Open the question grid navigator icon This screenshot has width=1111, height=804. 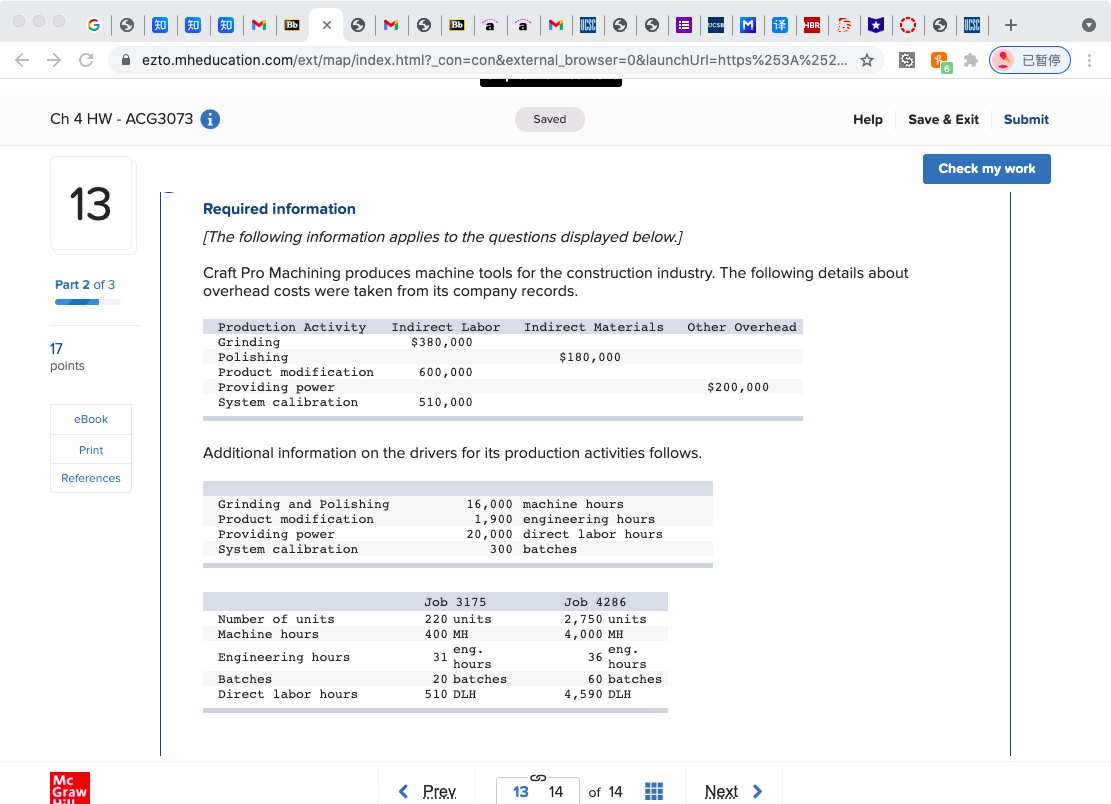click(x=654, y=791)
